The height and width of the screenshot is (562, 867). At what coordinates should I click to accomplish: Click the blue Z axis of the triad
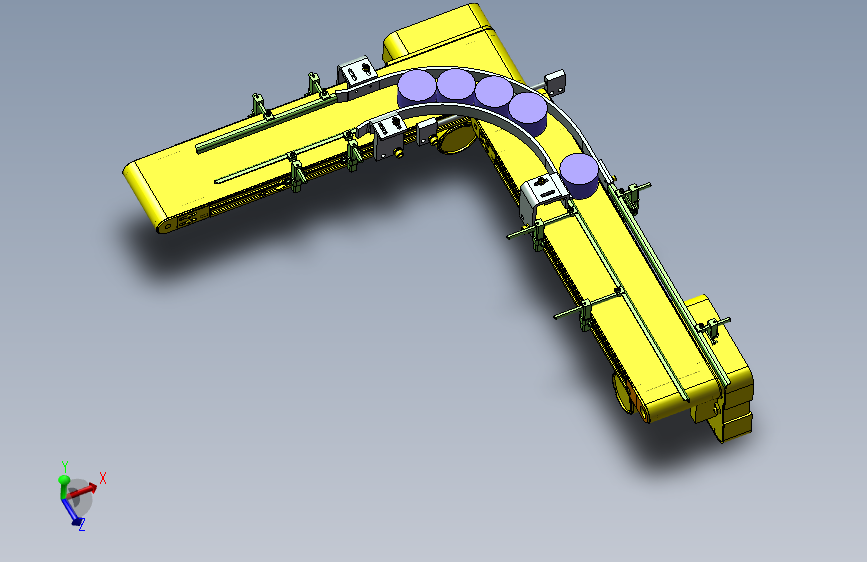[x=72, y=512]
